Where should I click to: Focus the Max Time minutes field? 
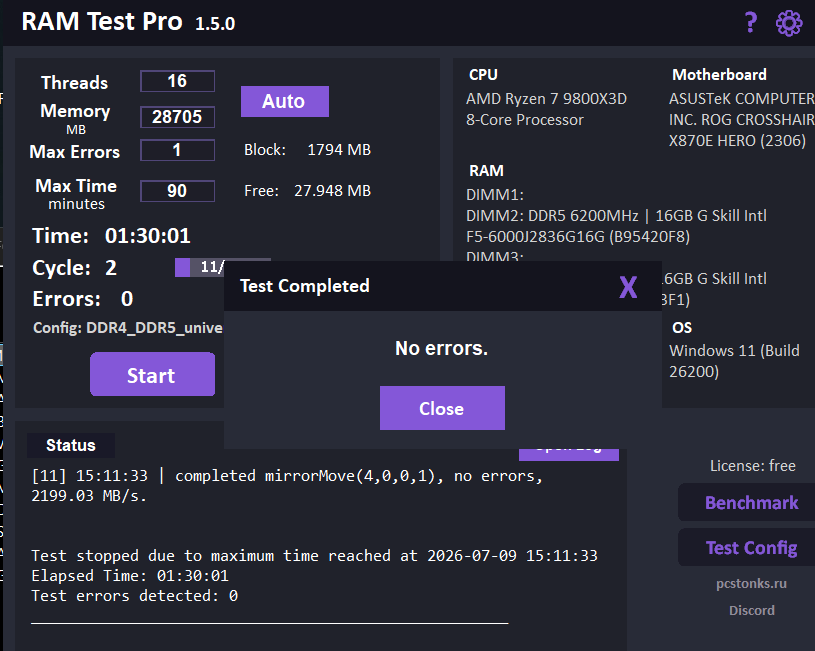pos(177,191)
